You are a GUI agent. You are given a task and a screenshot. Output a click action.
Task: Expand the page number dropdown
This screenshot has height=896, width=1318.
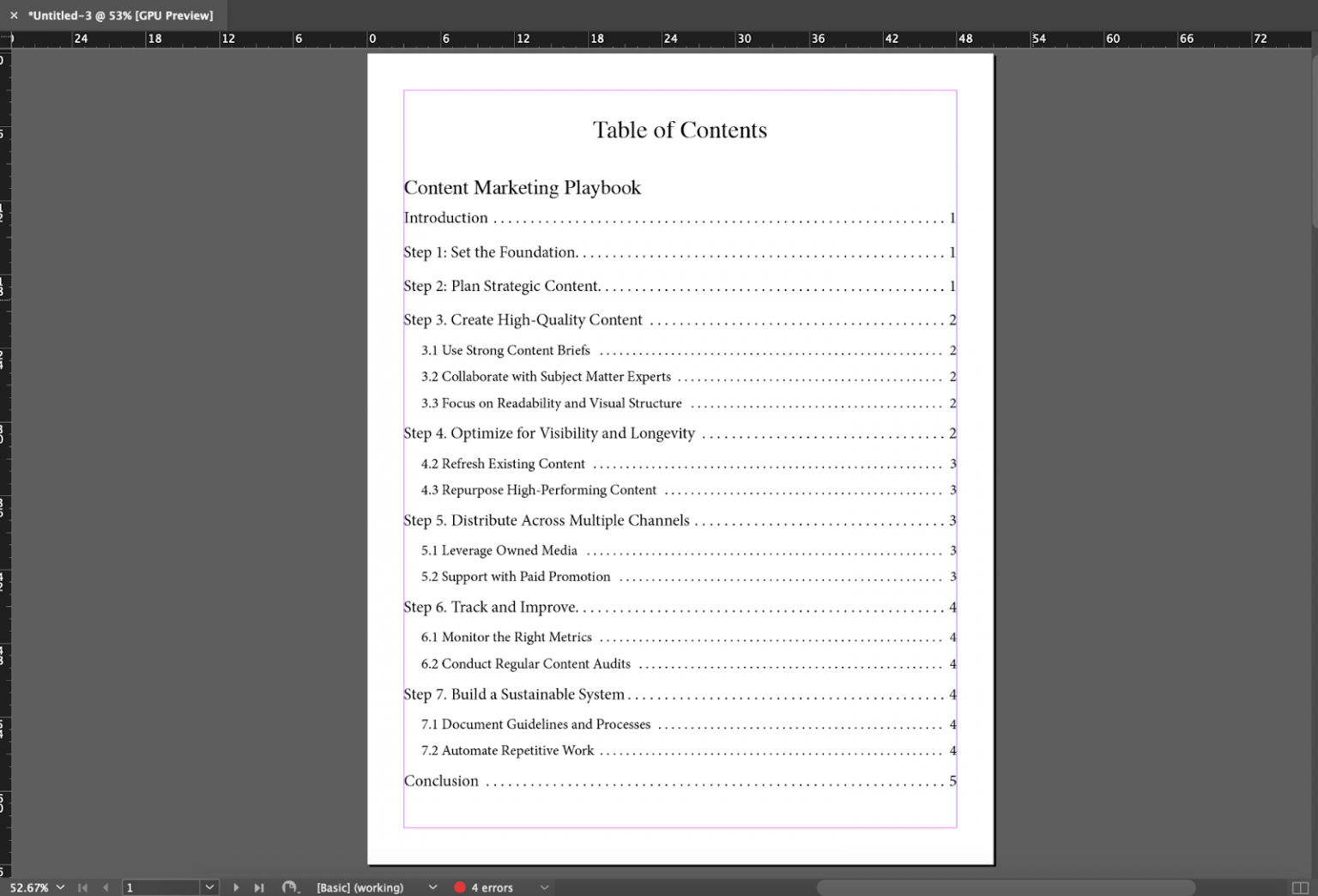209,887
